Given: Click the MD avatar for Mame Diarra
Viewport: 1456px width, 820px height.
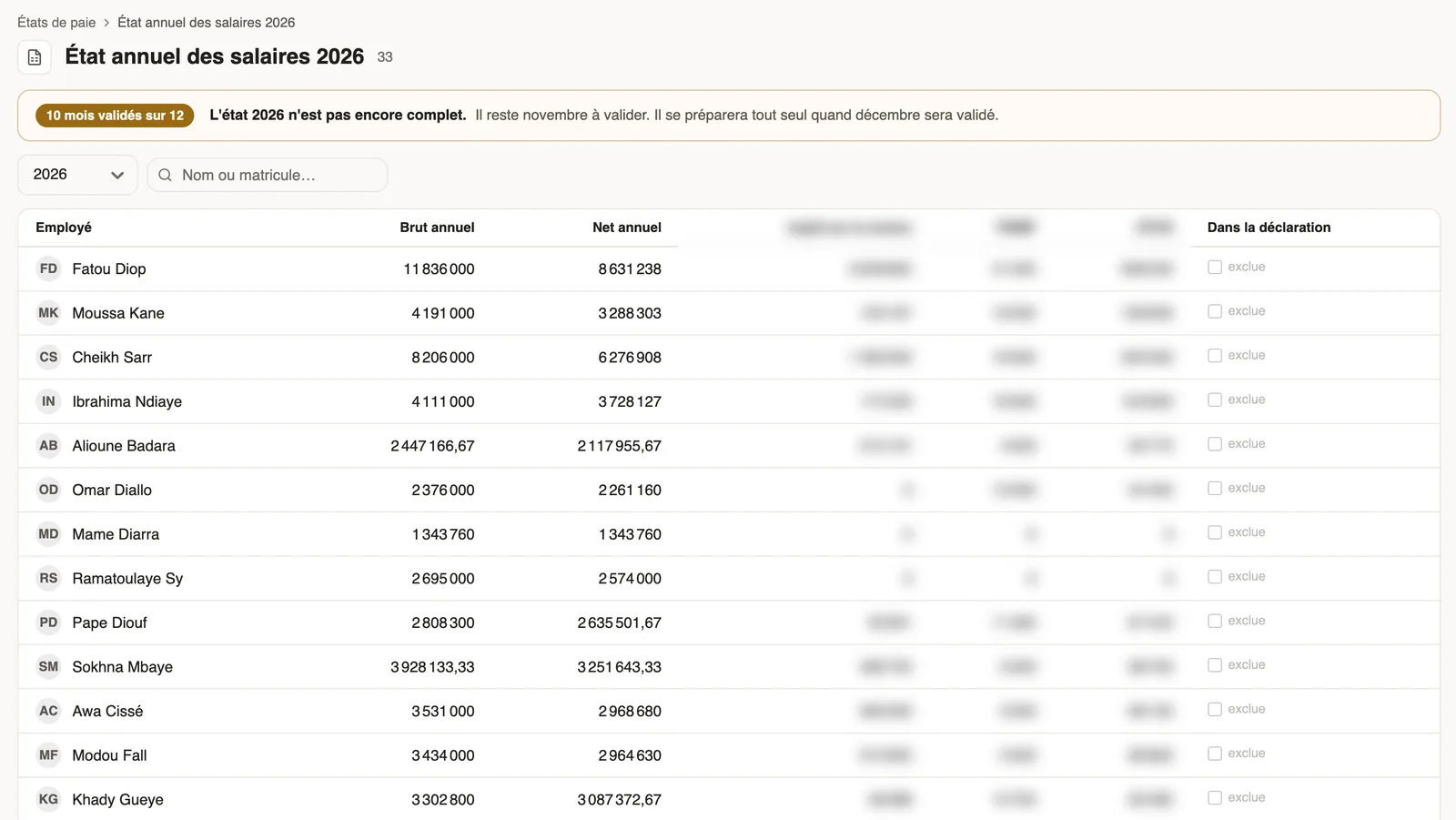Looking at the screenshot, I should pyautogui.click(x=48, y=534).
